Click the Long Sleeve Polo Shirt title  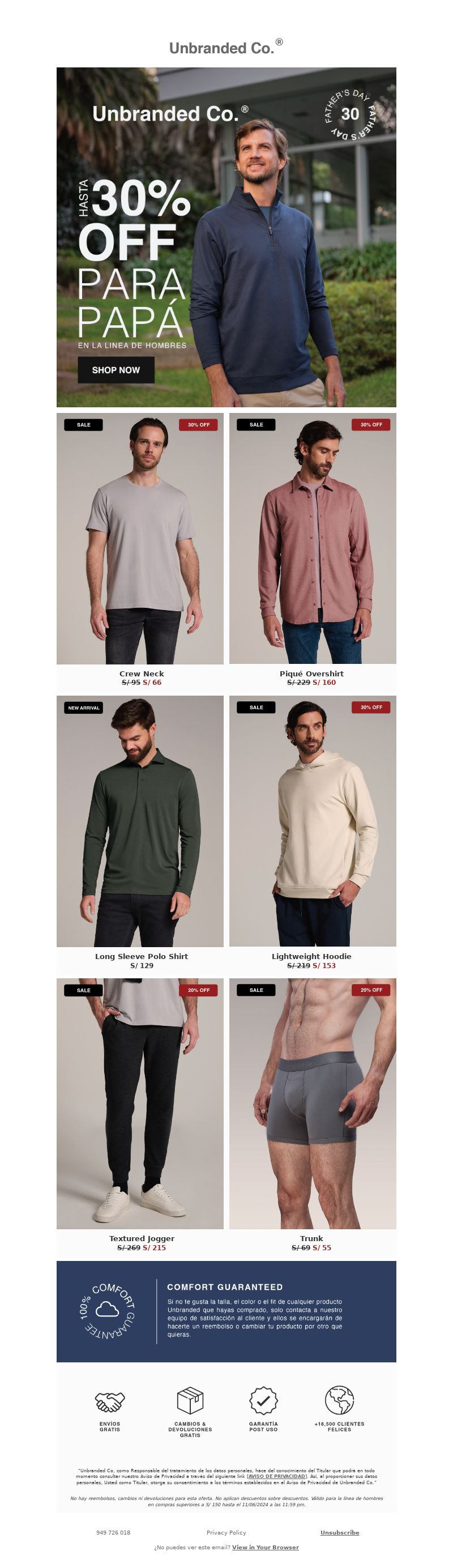point(142,956)
